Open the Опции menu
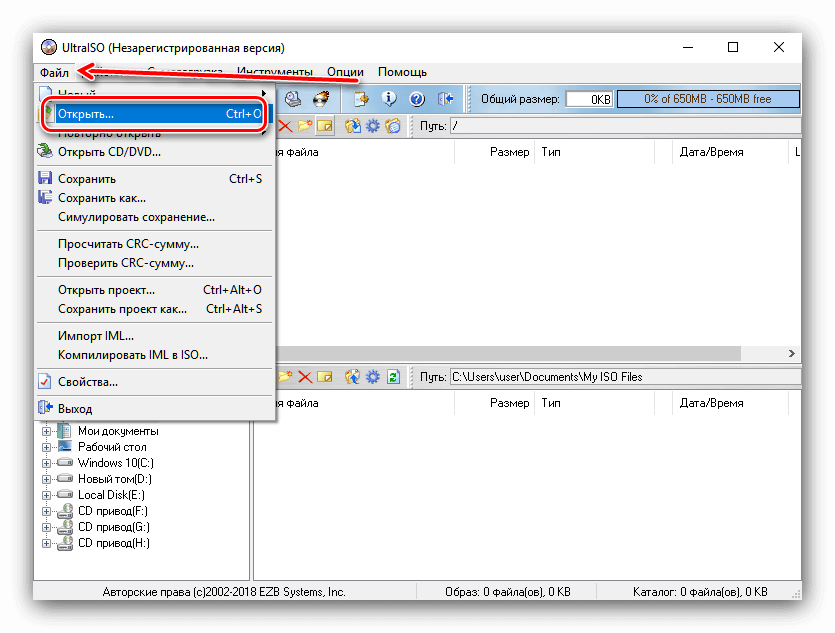The height and width of the screenshot is (633, 835). 345,72
